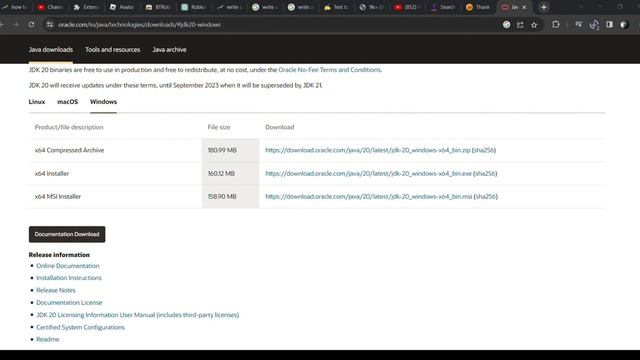Open Certified System Configurations link

80,327
